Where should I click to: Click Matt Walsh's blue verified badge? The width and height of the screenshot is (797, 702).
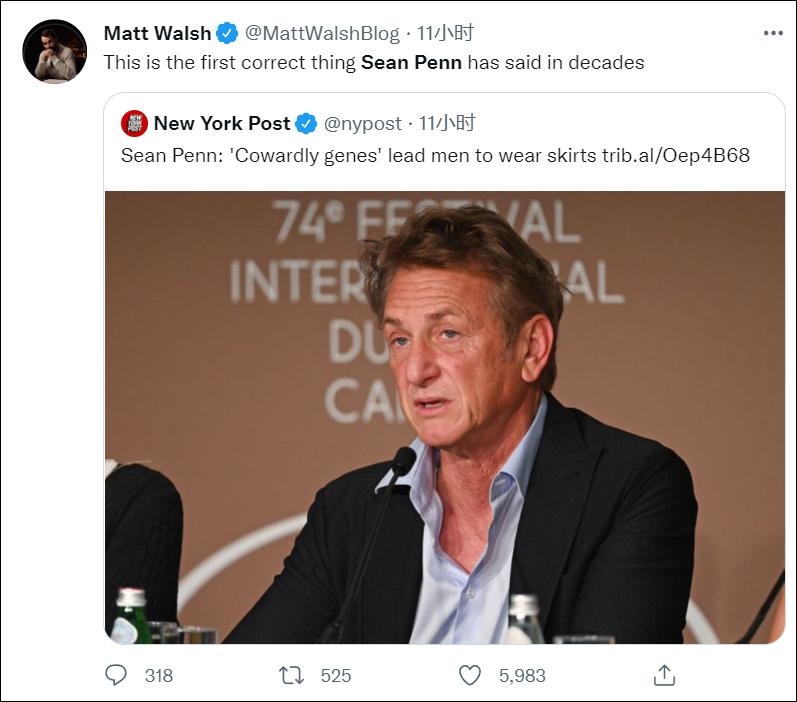[x=228, y=33]
